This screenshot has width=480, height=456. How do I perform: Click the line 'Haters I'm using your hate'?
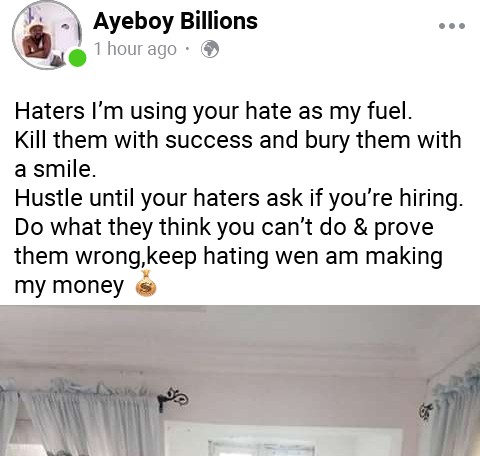coord(214,111)
